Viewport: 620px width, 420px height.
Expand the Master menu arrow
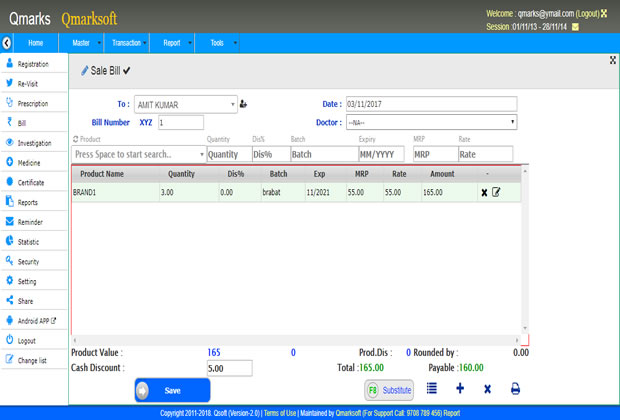click(99, 43)
